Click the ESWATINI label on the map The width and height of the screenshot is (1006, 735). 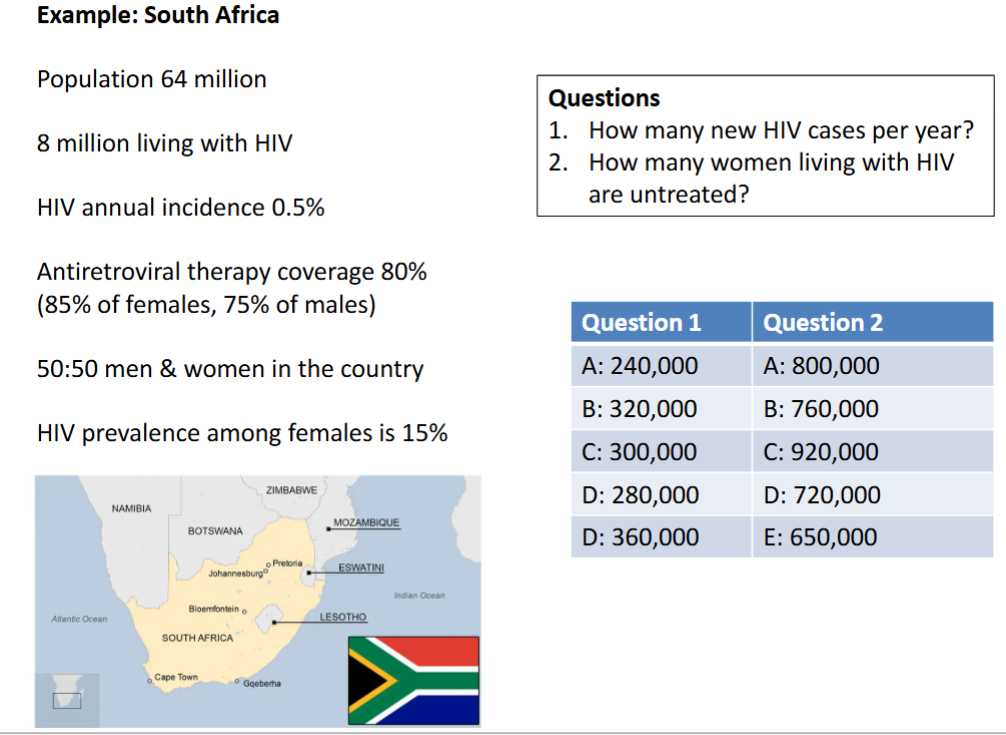pos(361,568)
